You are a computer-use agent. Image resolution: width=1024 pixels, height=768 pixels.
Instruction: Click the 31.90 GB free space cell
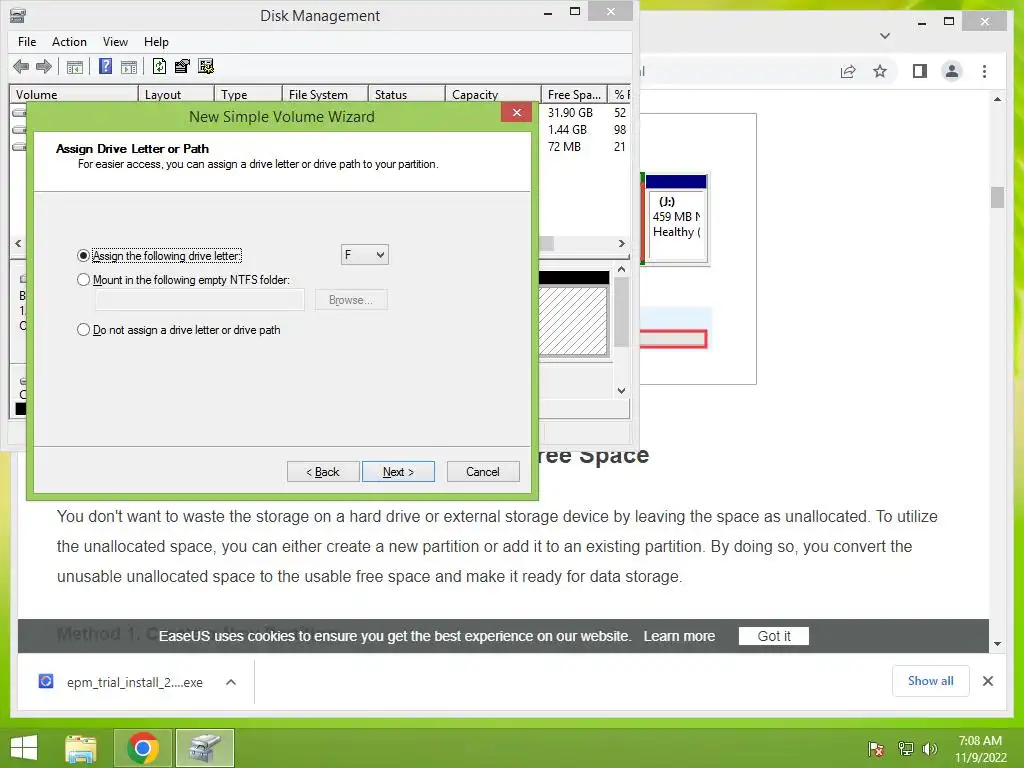(x=570, y=112)
